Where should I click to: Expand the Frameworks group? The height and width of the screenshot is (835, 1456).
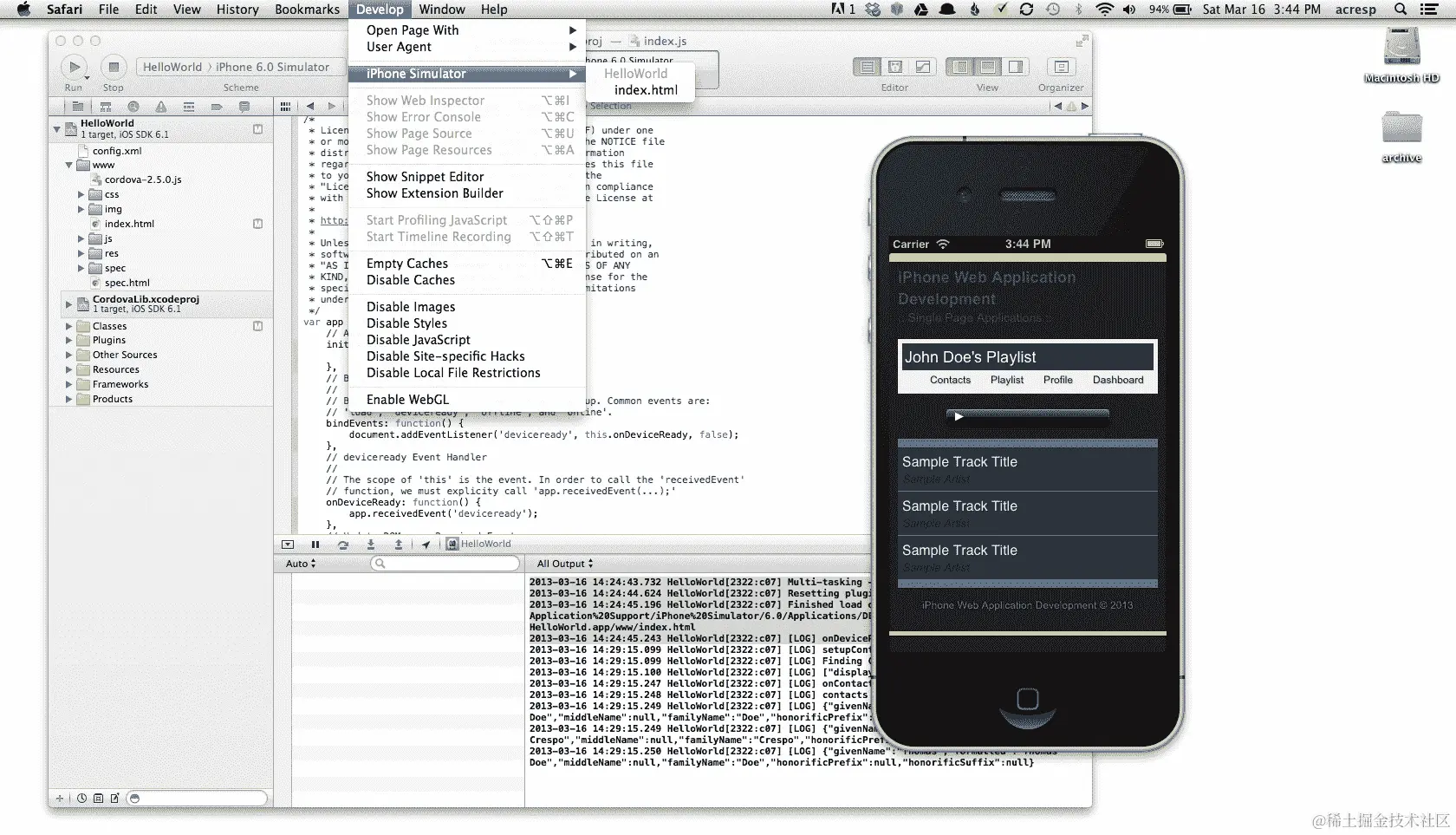coord(69,385)
